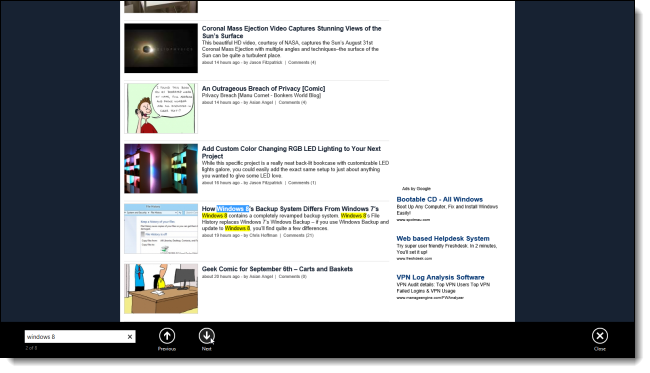Open 'Geek Comic for September 6th' article
650x373 pixels.
[x=277, y=269]
